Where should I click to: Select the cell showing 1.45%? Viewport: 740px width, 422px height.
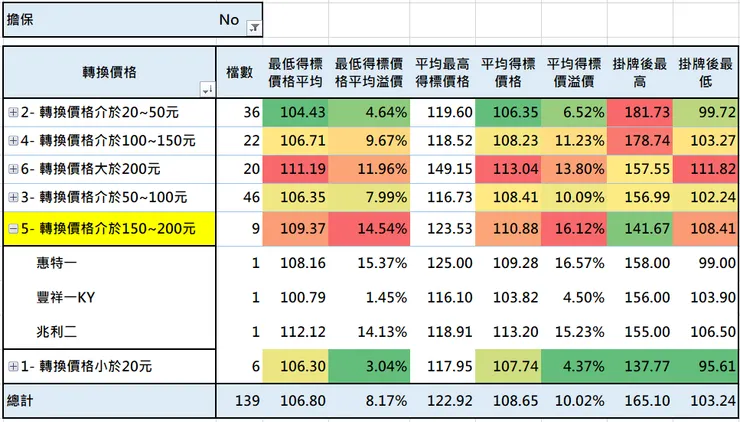pyautogui.click(x=369, y=297)
